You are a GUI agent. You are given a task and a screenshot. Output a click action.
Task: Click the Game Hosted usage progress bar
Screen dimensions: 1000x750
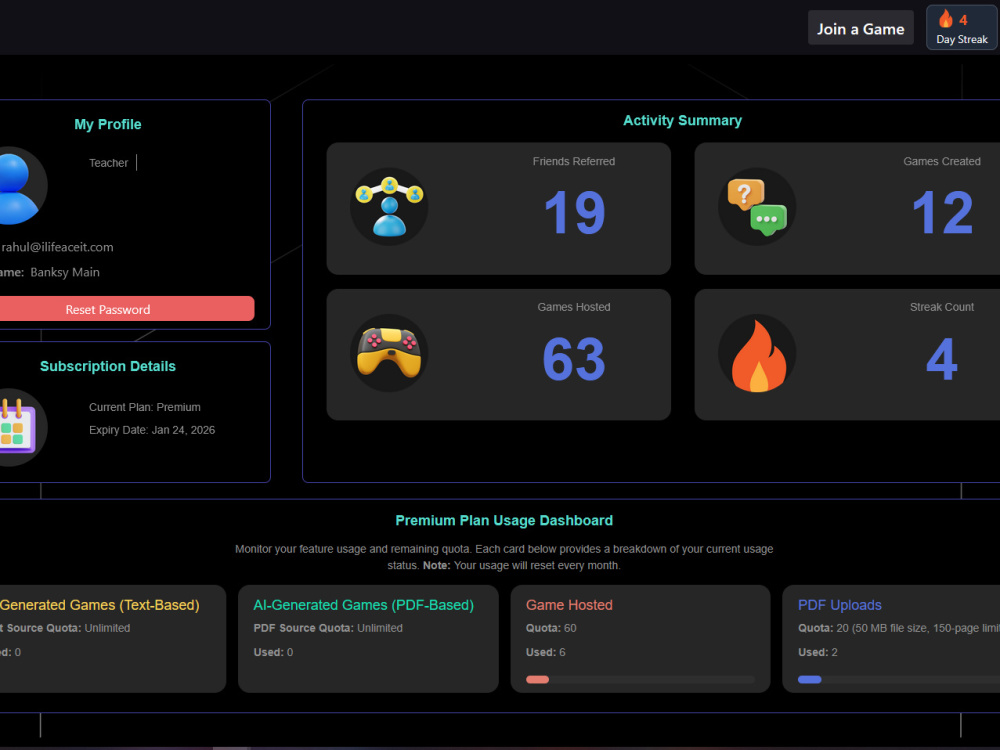640,679
